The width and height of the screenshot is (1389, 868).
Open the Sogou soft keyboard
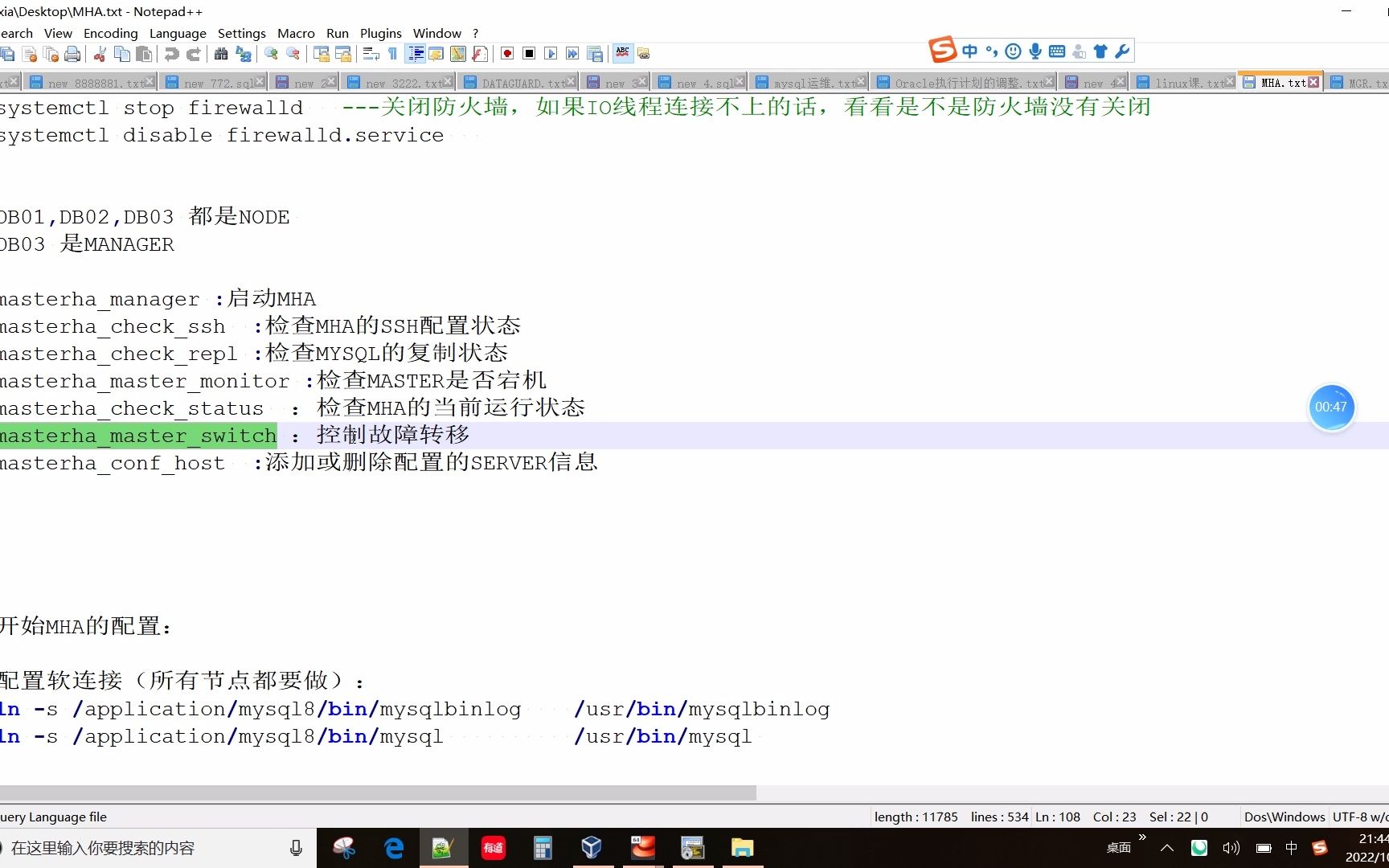click(x=1057, y=51)
